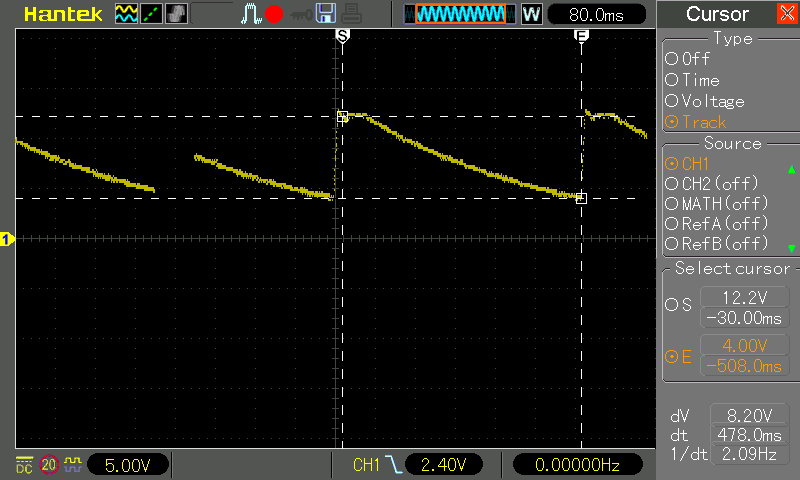Close the Cursor menu panel
800x480 pixels.
click(x=787, y=14)
